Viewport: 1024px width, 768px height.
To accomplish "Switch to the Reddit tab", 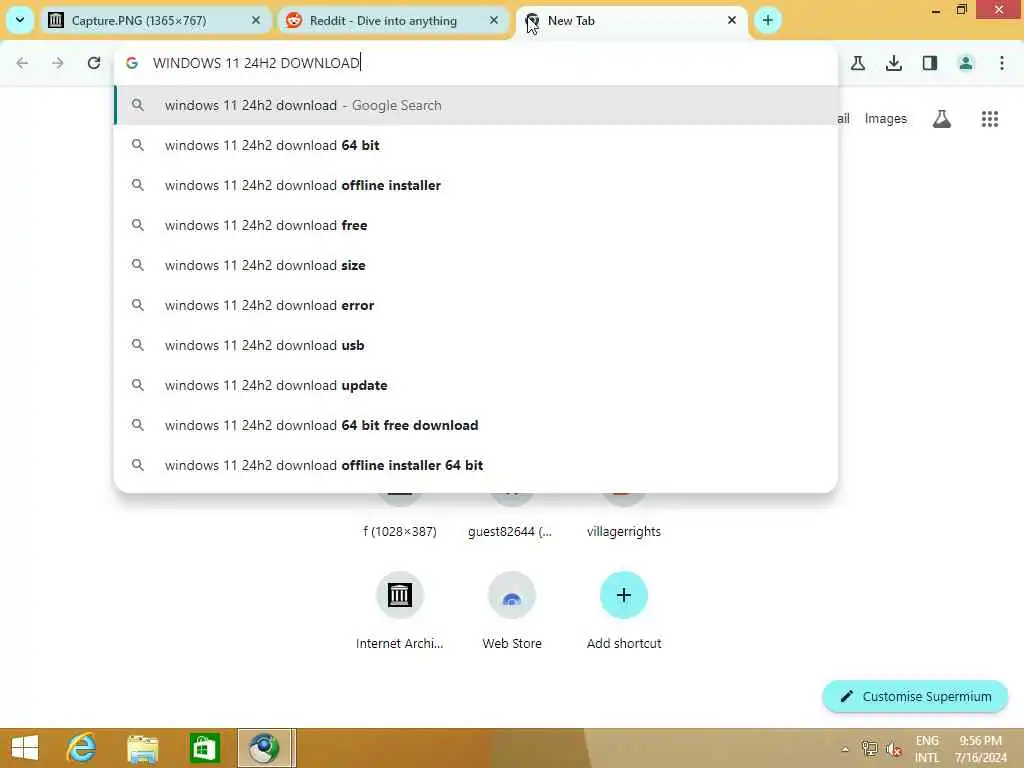I will tap(393, 21).
